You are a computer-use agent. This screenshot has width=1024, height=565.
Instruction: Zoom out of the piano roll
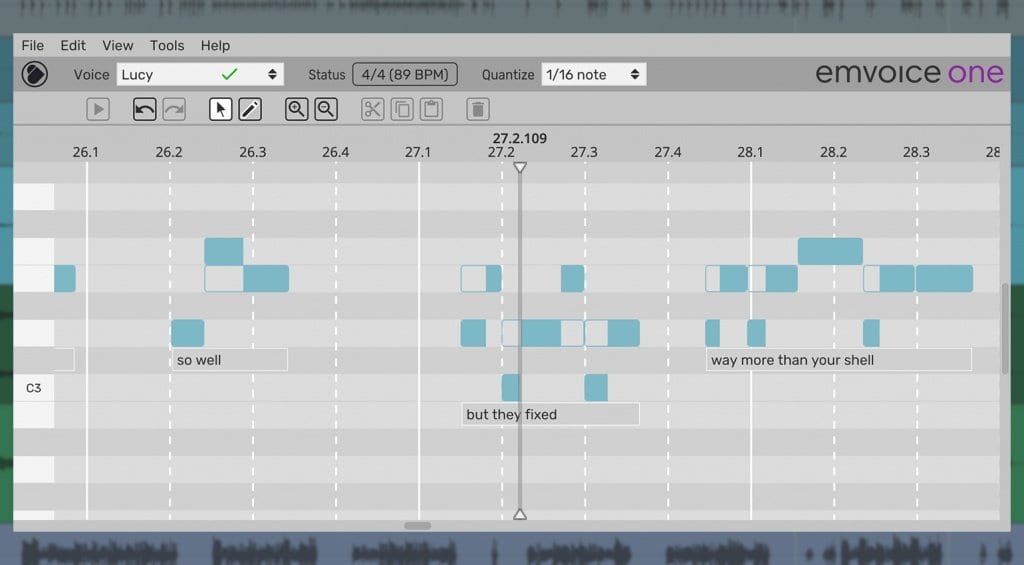[x=326, y=109]
